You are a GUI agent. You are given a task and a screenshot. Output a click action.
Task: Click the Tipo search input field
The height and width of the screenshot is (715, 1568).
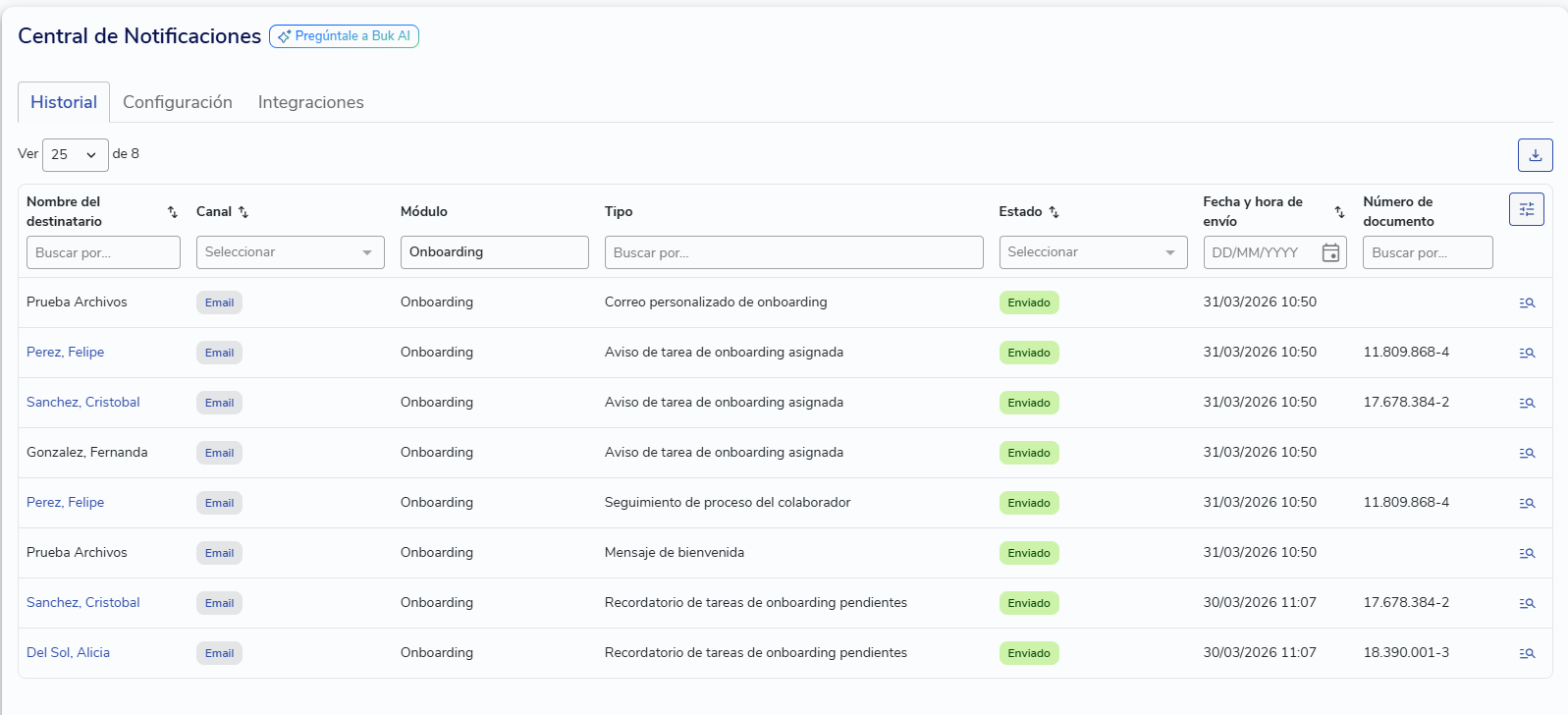793,252
